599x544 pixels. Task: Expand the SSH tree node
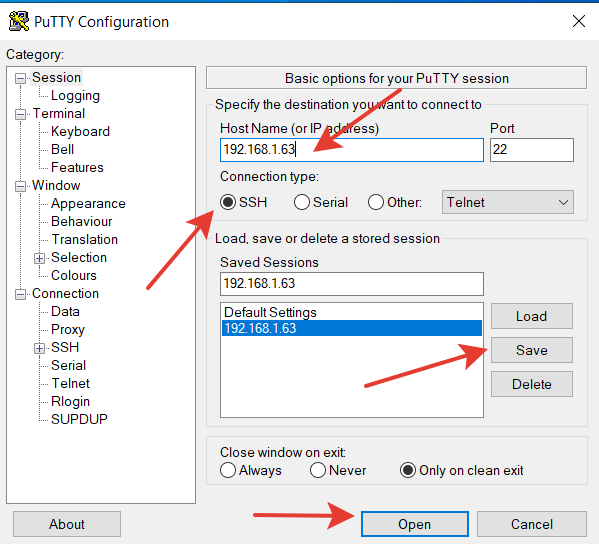(x=39, y=348)
